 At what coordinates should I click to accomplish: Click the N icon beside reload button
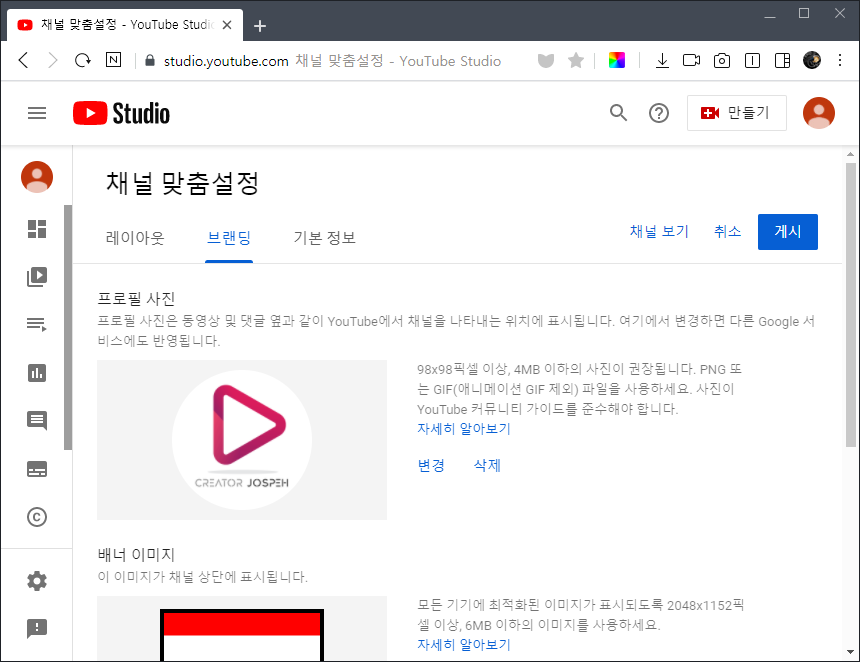coord(113,60)
